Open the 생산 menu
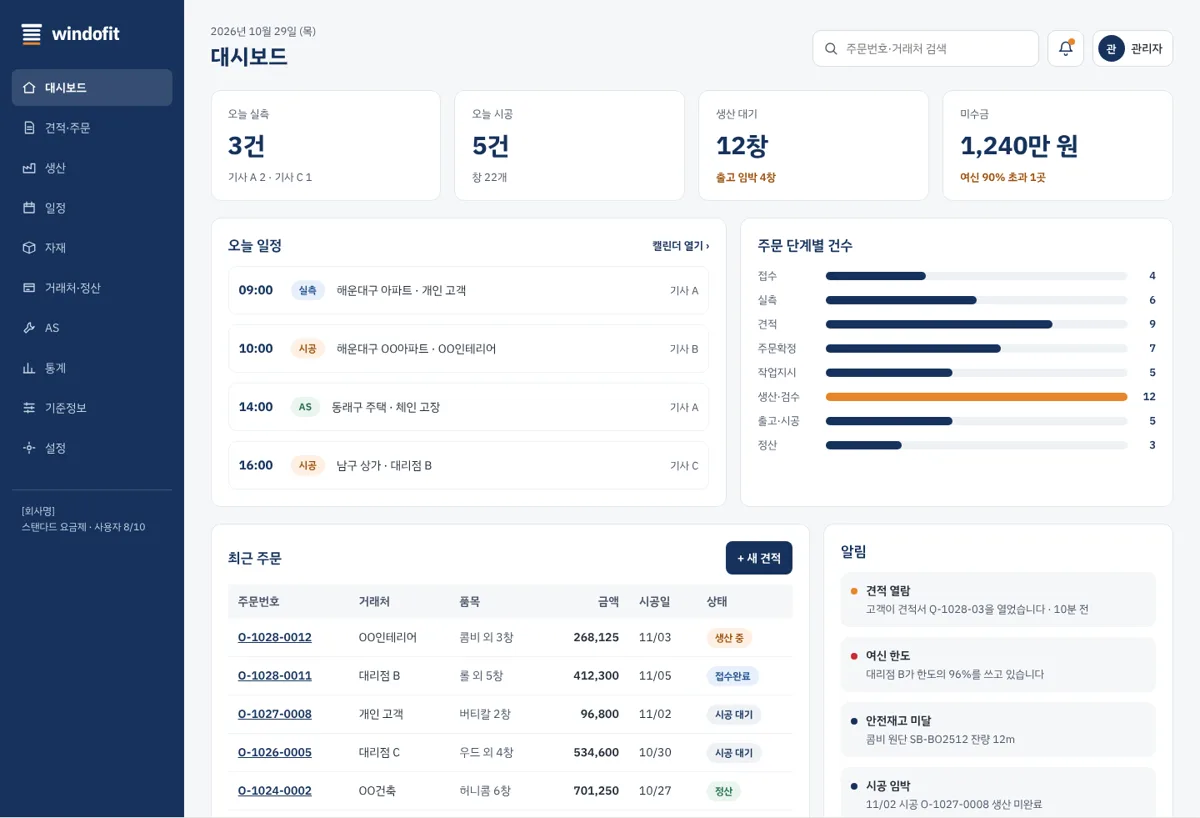The image size is (1200, 818). [92, 168]
